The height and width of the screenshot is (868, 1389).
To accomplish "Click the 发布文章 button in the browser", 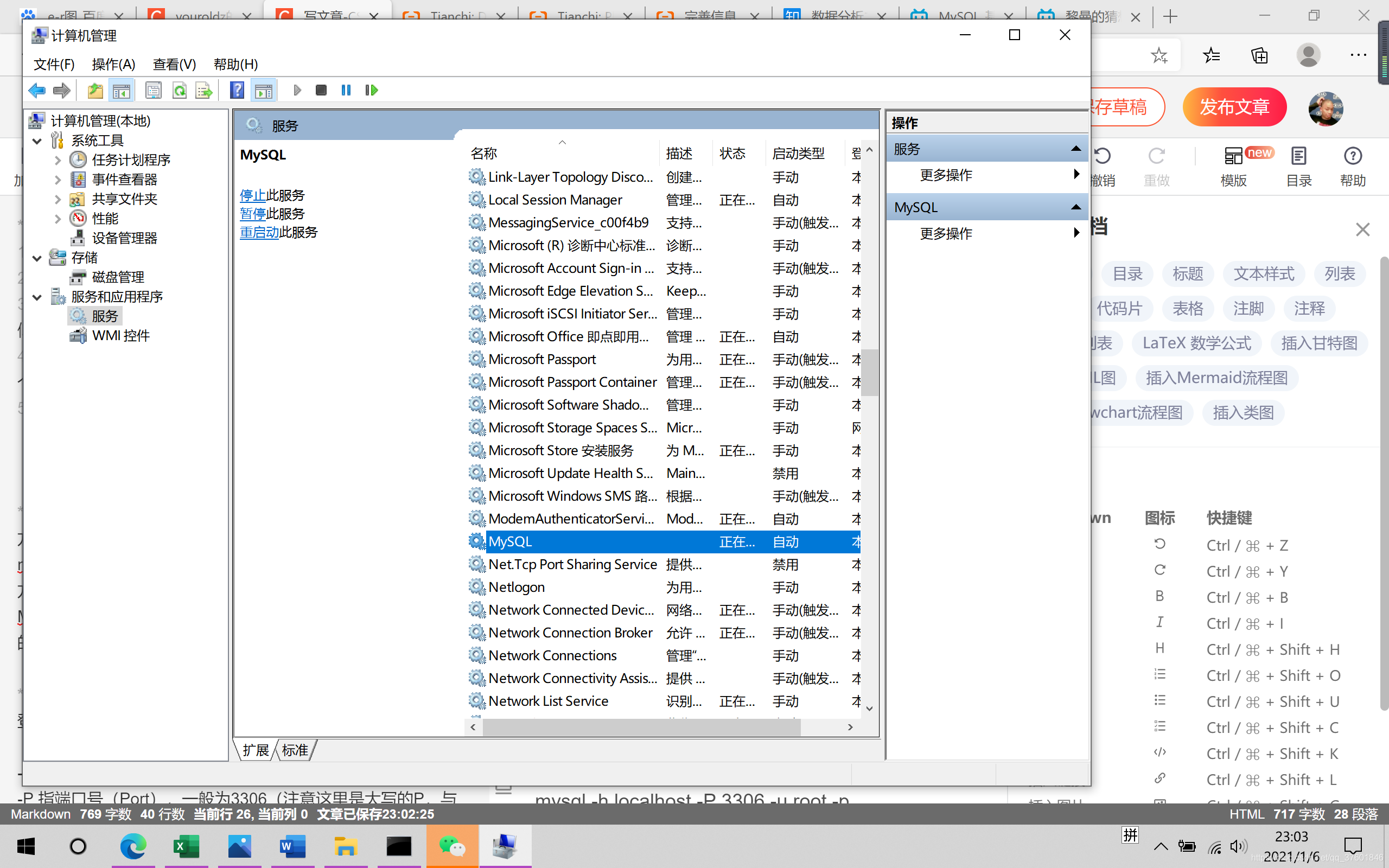I will tap(1234, 107).
